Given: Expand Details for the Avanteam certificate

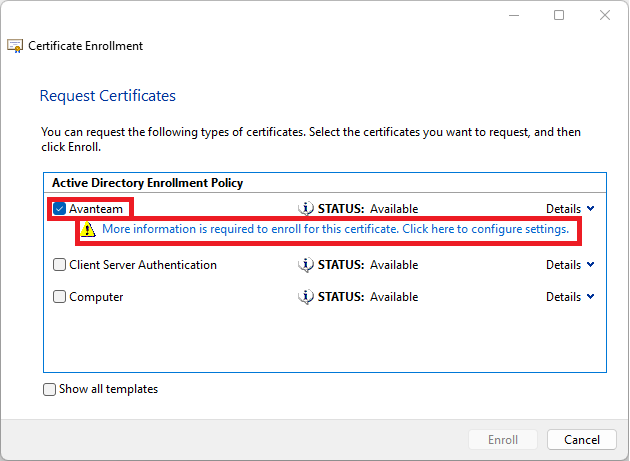Looking at the screenshot, I should click(570, 209).
